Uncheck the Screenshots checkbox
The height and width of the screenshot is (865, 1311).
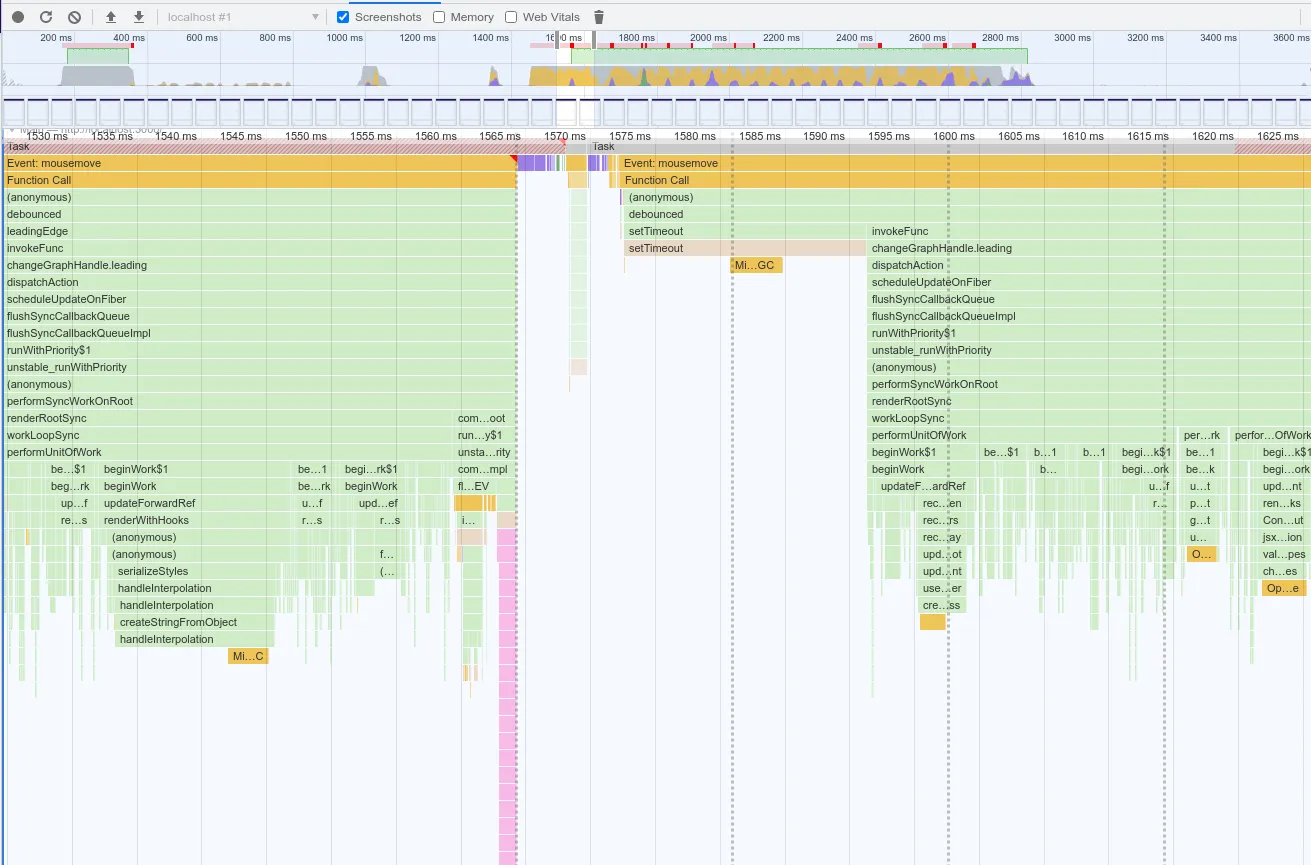(x=343, y=17)
